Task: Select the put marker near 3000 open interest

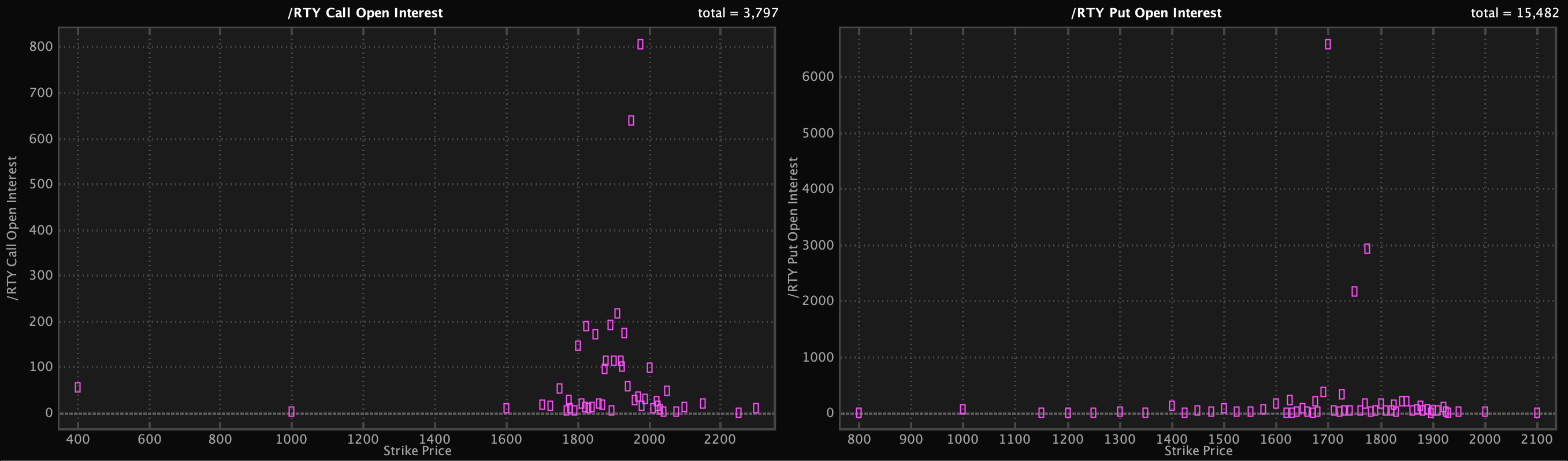Action: [x=1367, y=249]
